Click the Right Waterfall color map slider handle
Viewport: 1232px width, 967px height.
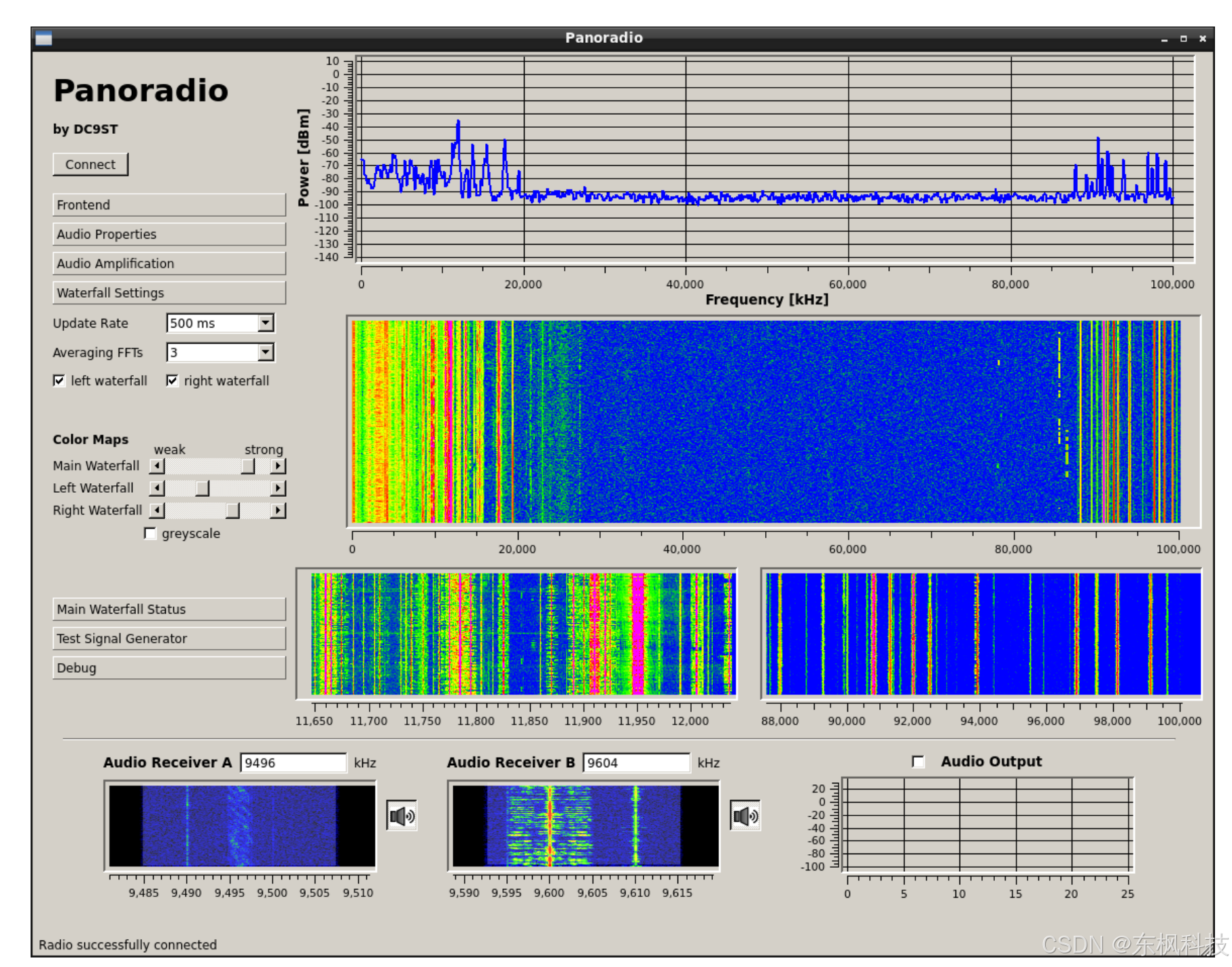coord(232,511)
